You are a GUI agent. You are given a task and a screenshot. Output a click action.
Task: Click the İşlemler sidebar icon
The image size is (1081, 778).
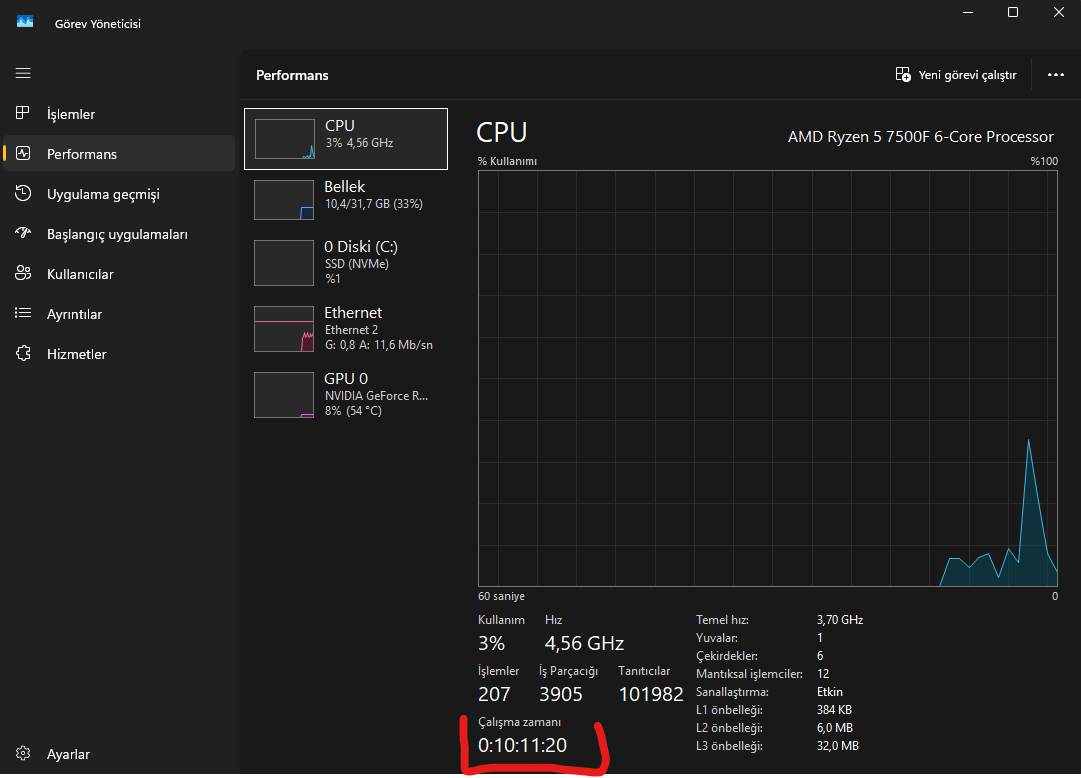(23, 113)
